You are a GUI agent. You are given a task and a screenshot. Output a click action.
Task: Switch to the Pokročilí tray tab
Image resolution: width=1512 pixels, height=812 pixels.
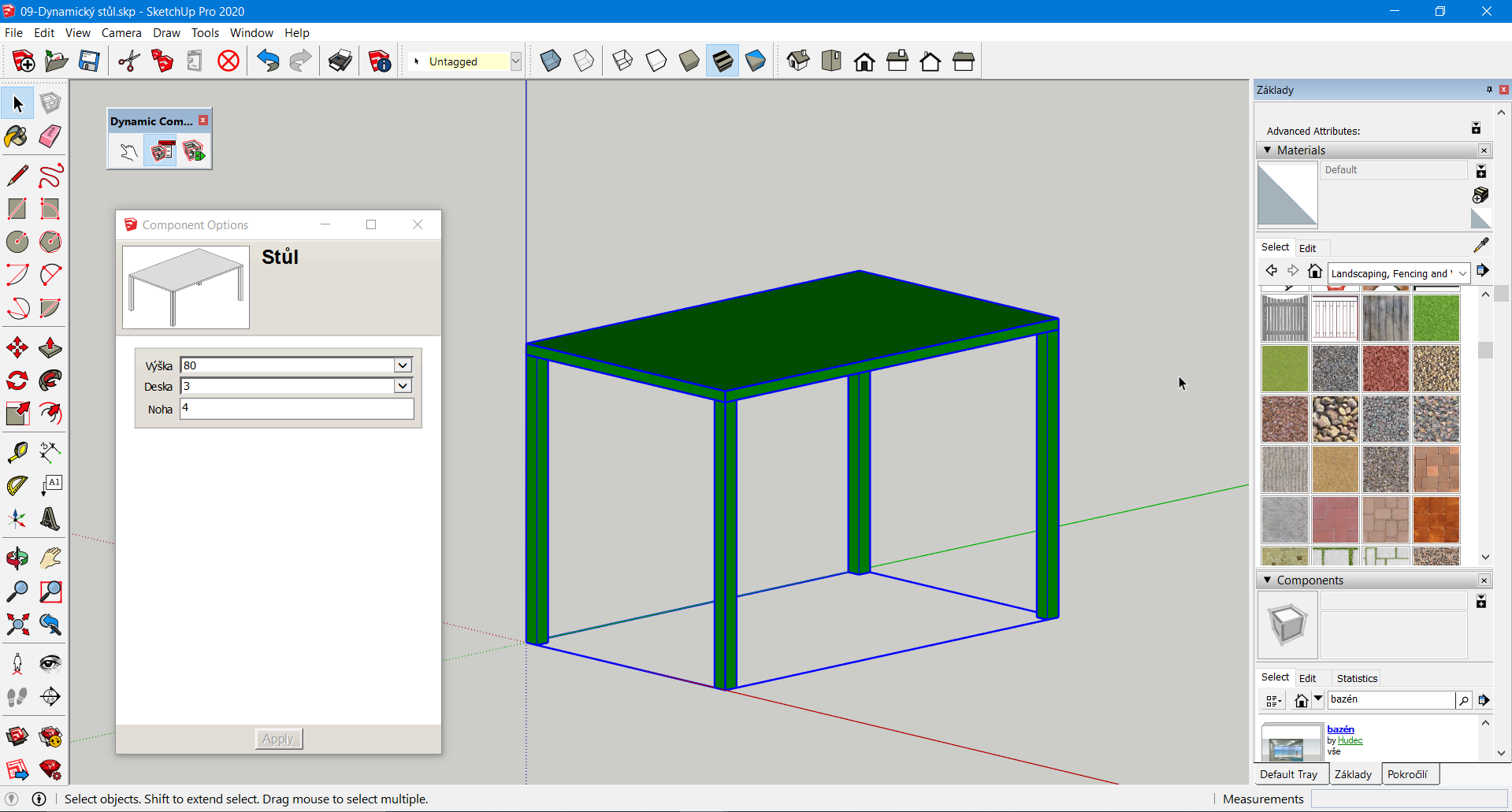[1407, 774]
